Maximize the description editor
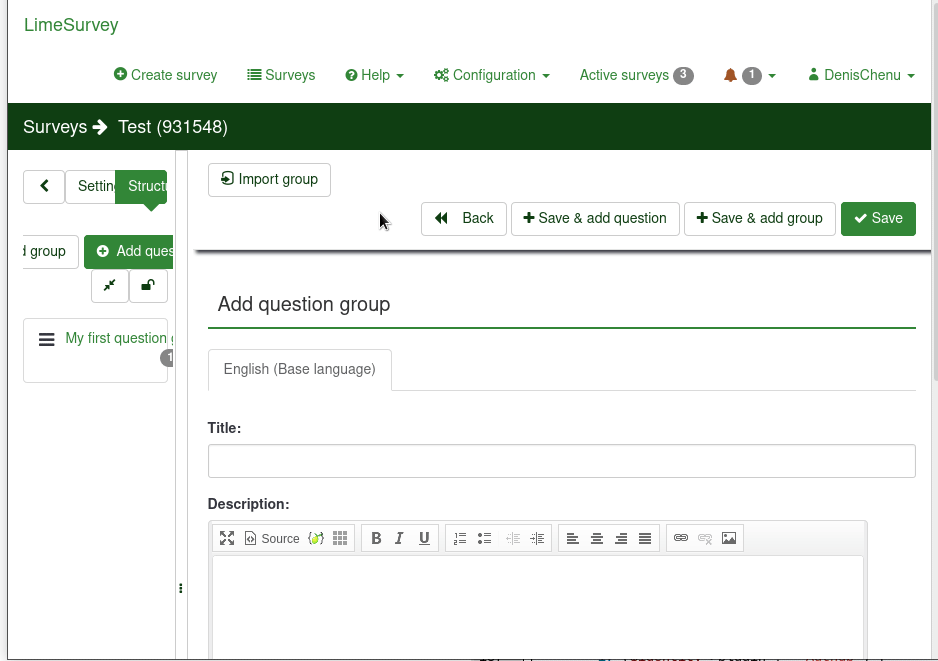 (x=227, y=538)
